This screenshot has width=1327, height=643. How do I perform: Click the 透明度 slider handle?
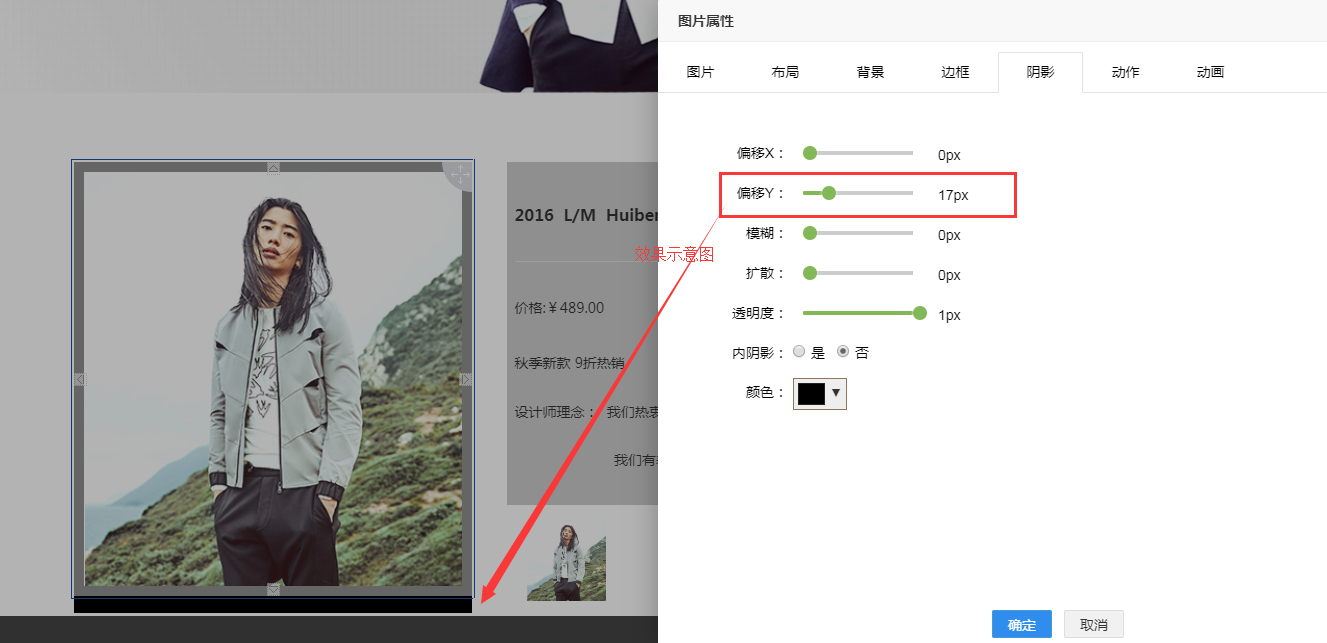[x=920, y=313]
